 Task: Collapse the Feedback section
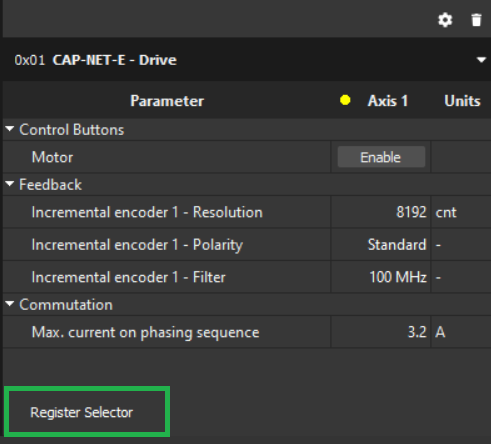click(10, 184)
